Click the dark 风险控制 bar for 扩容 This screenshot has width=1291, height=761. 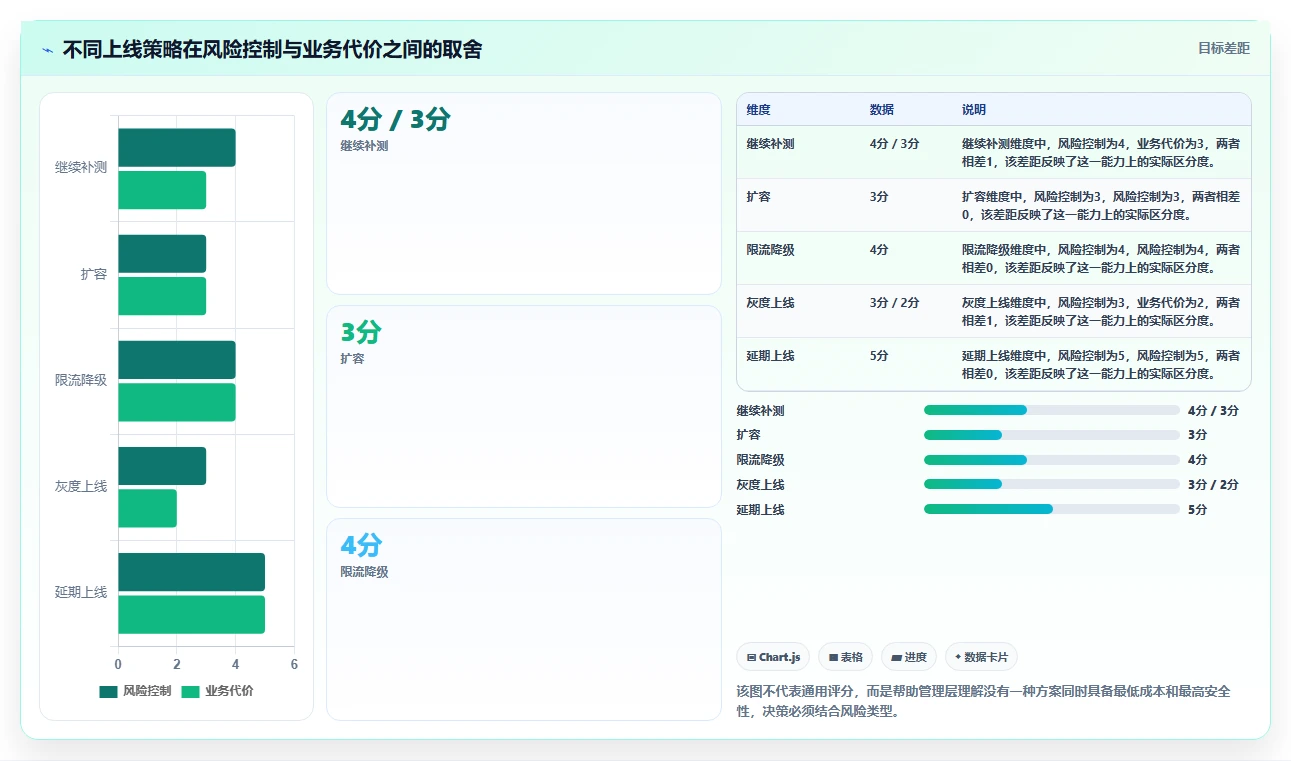point(162,254)
